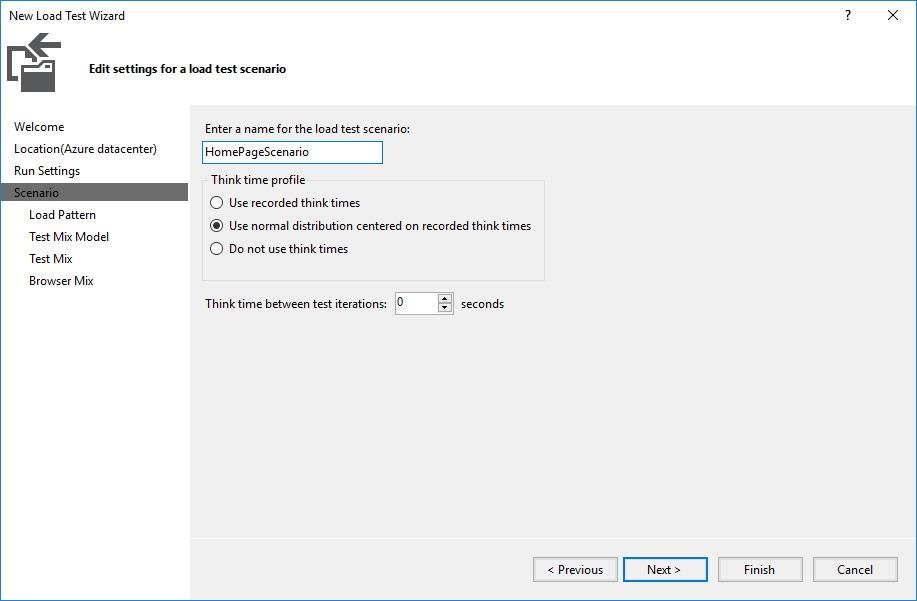Go to Location(Azure datacenter) page
This screenshot has width=917, height=601.
pos(85,149)
